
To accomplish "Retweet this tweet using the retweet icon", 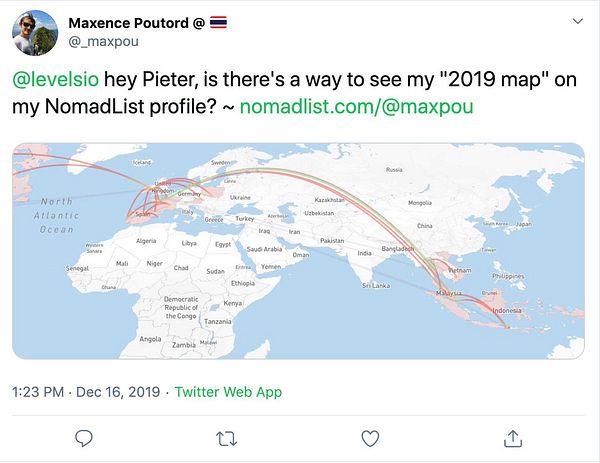I will [x=227, y=439].
